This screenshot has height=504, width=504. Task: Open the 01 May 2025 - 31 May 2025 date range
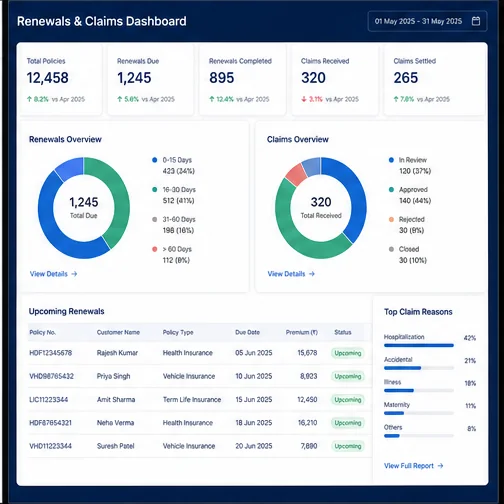click(427, 21)
